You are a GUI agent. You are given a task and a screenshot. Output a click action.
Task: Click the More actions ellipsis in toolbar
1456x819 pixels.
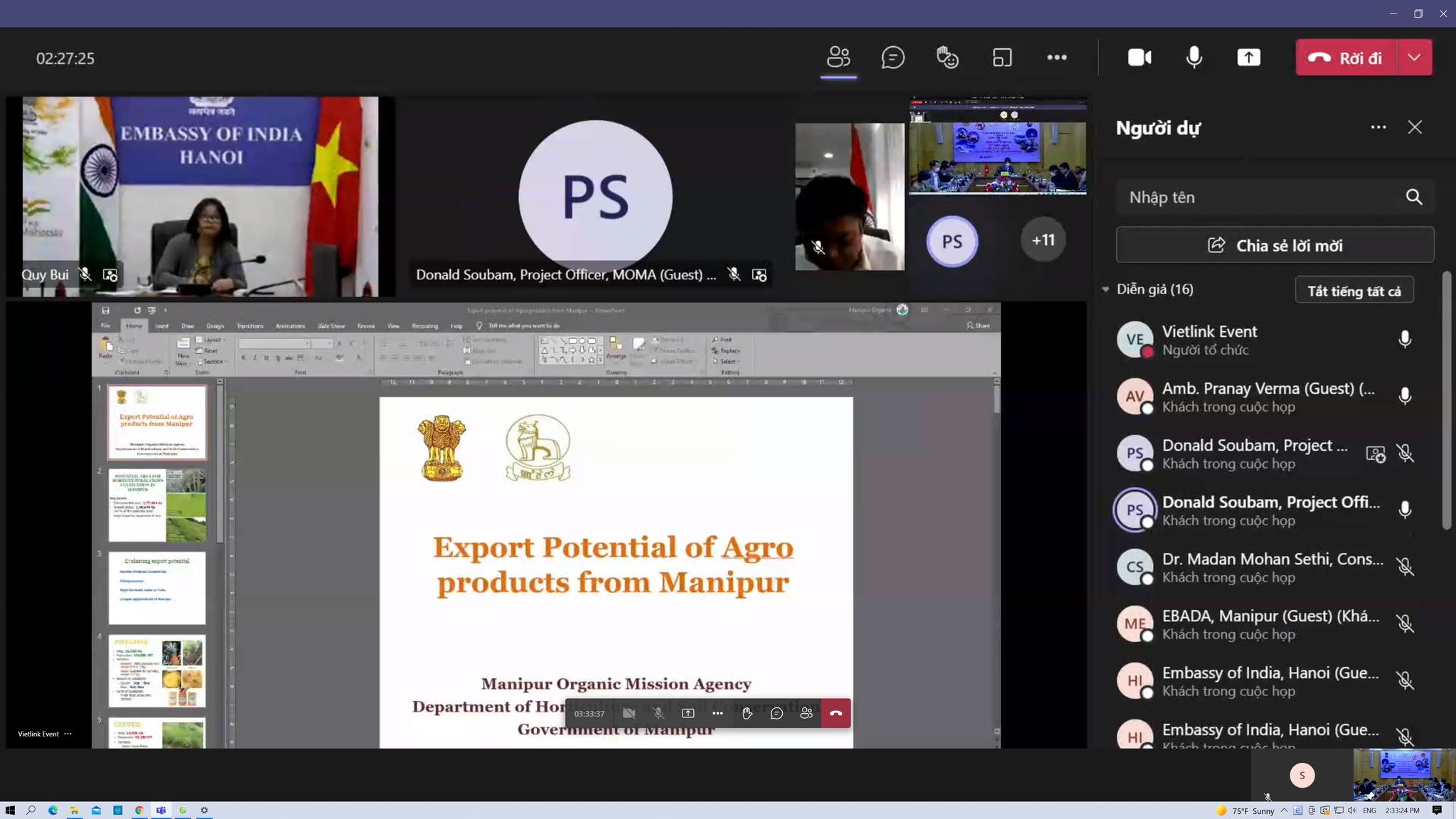tap(1056, 58)
